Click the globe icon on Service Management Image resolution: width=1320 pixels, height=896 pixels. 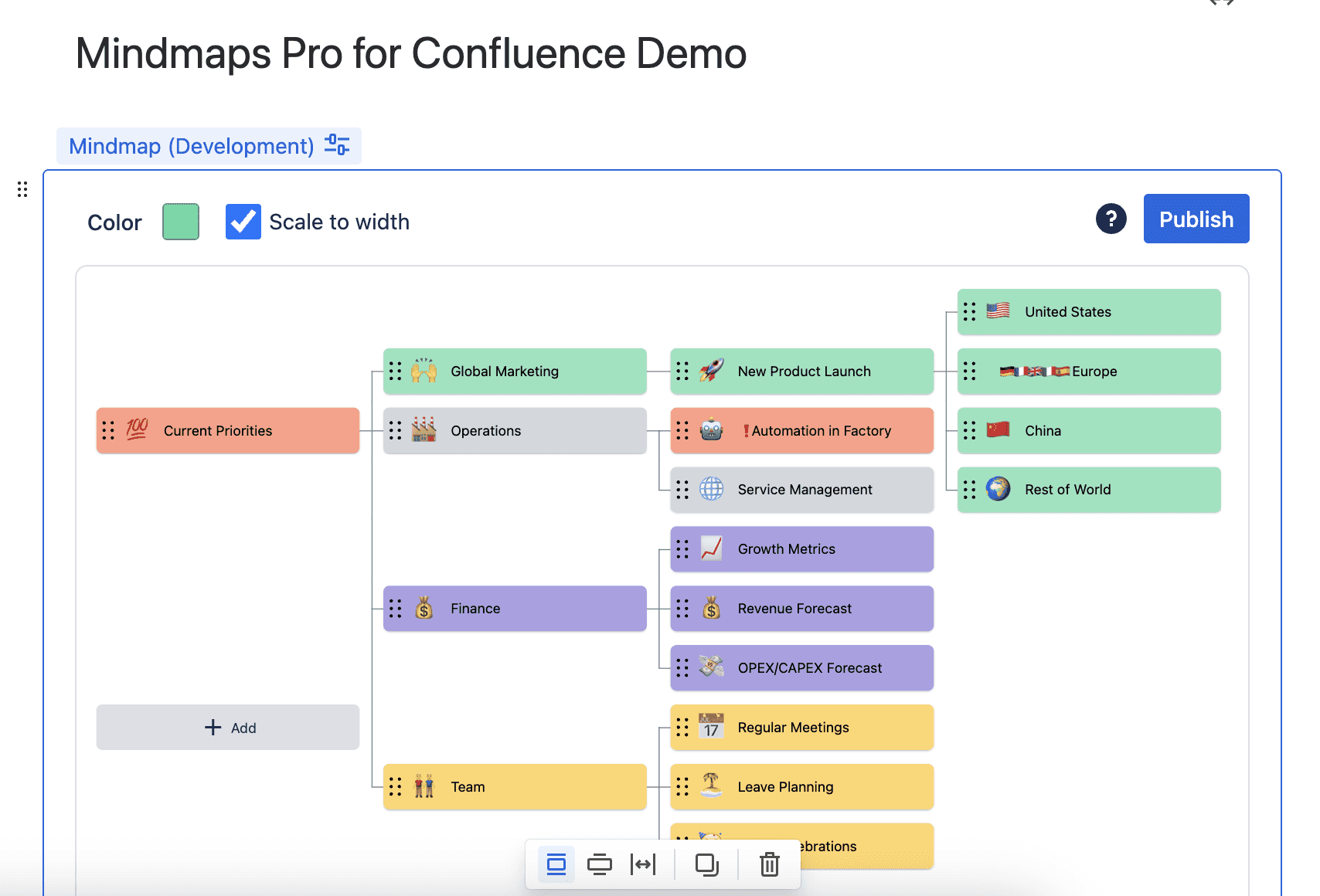click(x=711, y=489)
